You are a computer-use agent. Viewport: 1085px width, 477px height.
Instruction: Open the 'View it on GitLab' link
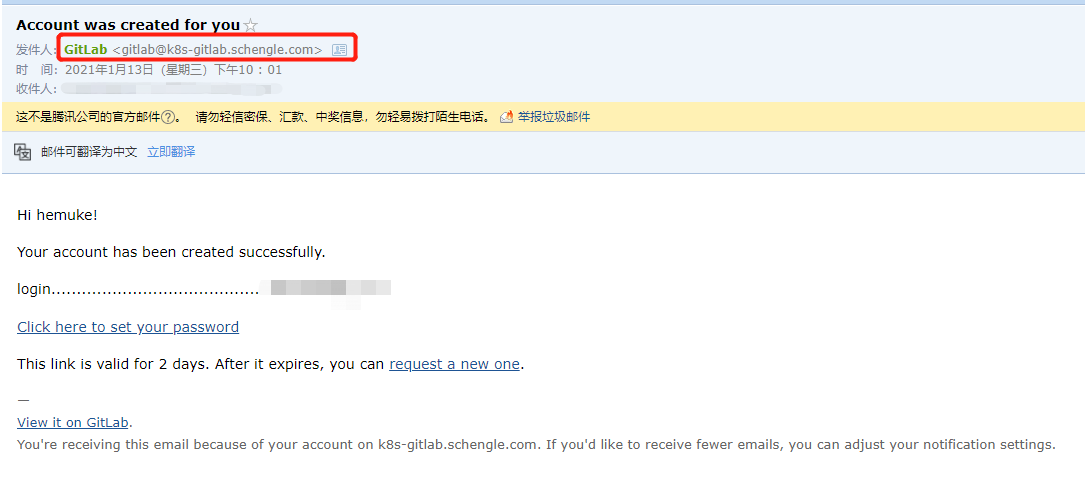coord(73,422)
